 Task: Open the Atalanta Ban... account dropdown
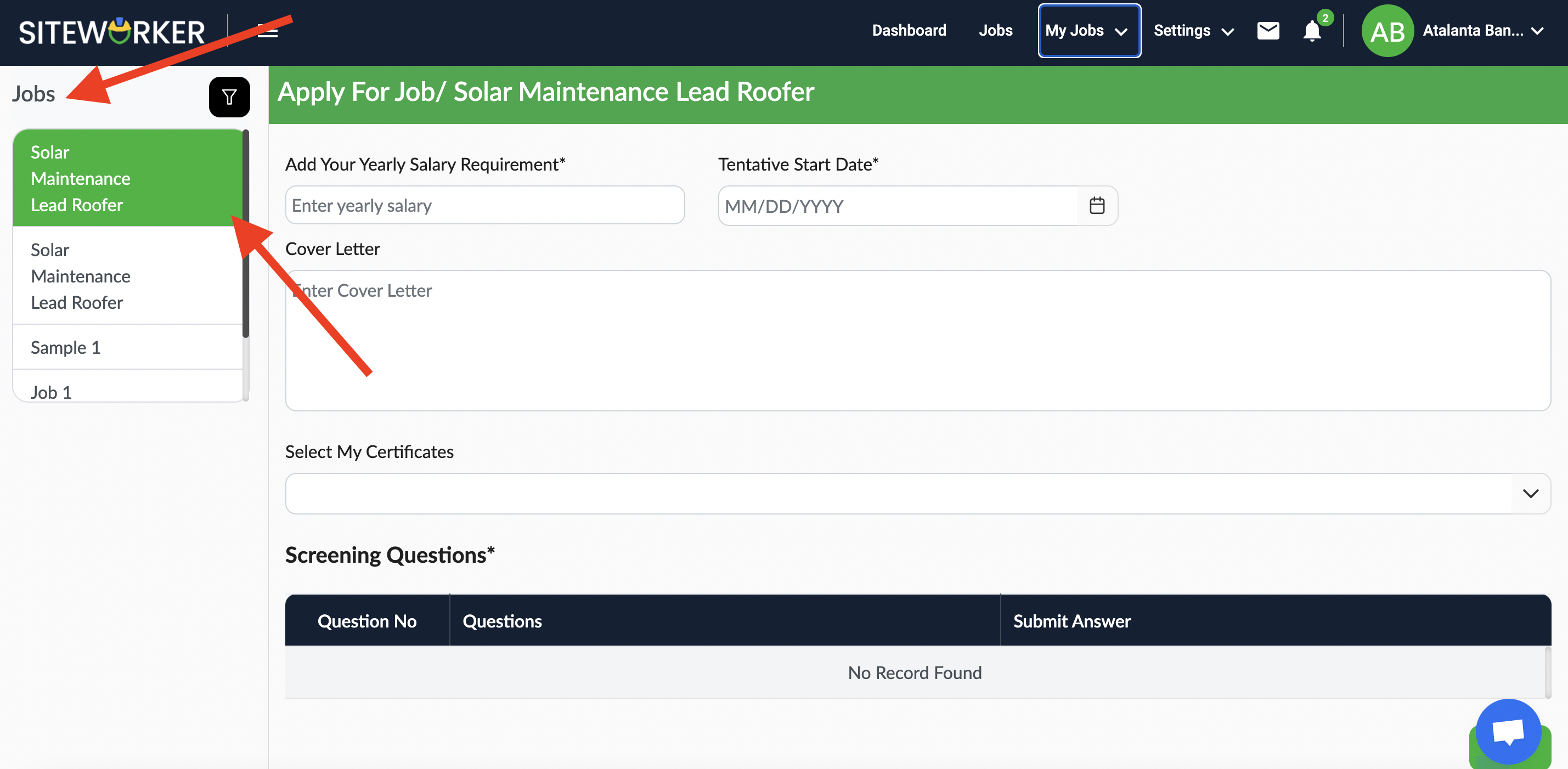coord(1483,30)
